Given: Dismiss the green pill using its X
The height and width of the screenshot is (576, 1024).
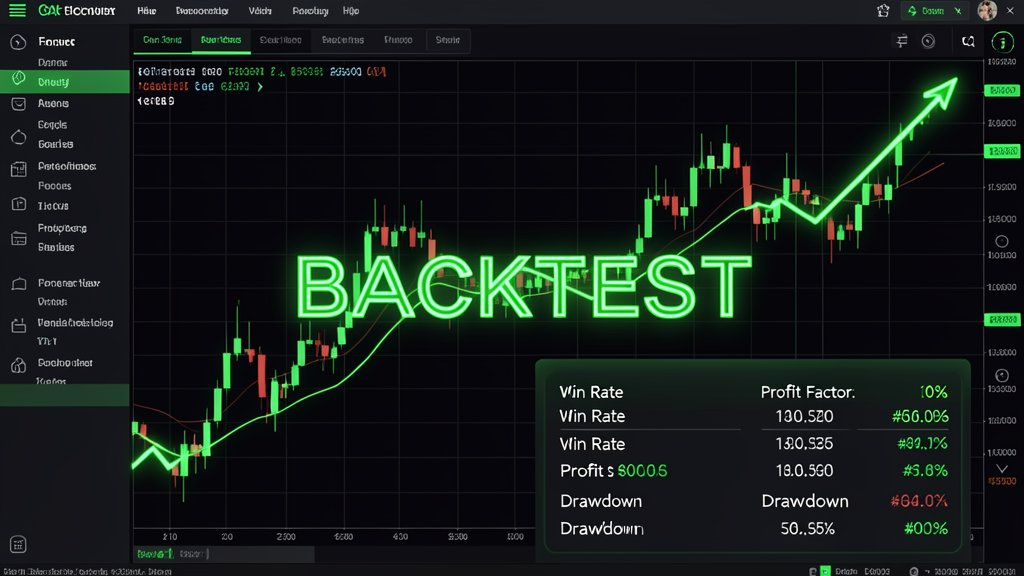Looking at the screenshot, I should [x=957, y=11].
